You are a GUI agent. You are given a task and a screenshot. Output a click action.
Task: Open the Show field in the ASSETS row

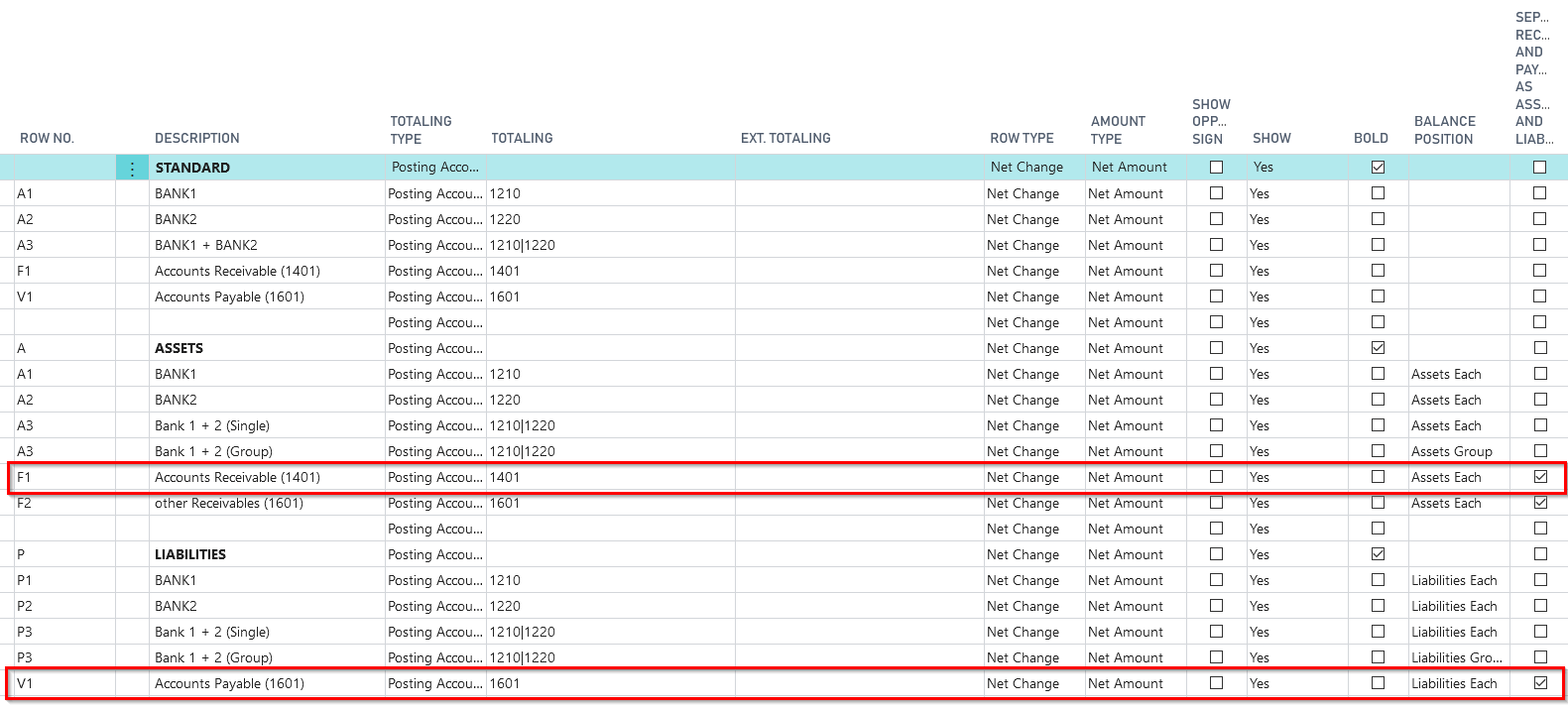[x=1260, y=348]
